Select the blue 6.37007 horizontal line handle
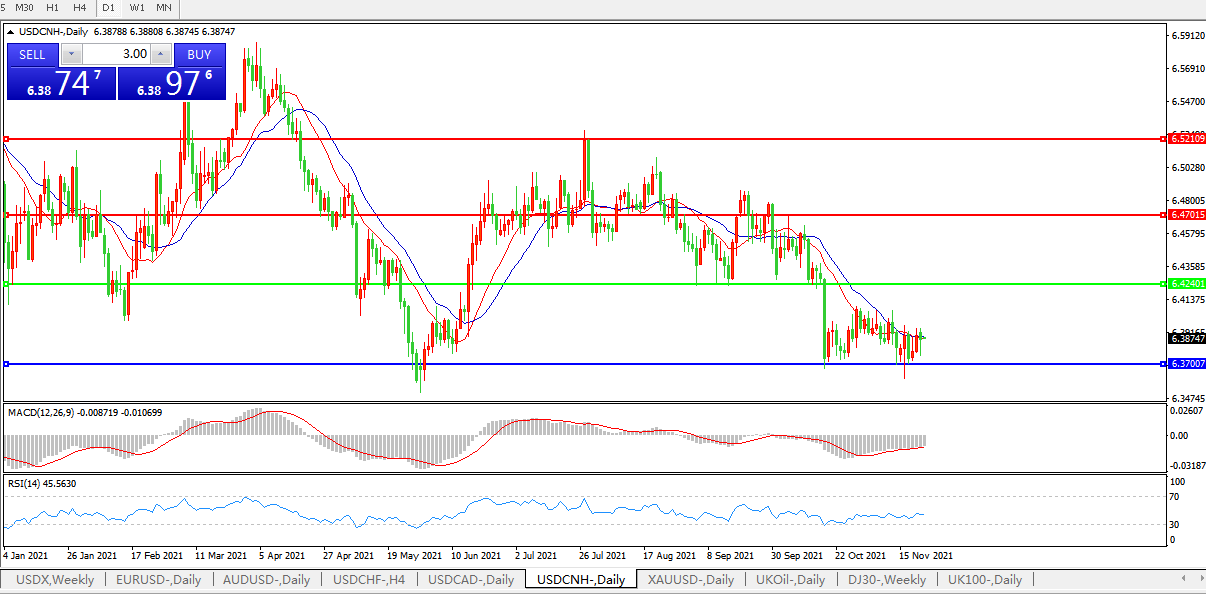1206x594 pixels. [x=6, y=364]
